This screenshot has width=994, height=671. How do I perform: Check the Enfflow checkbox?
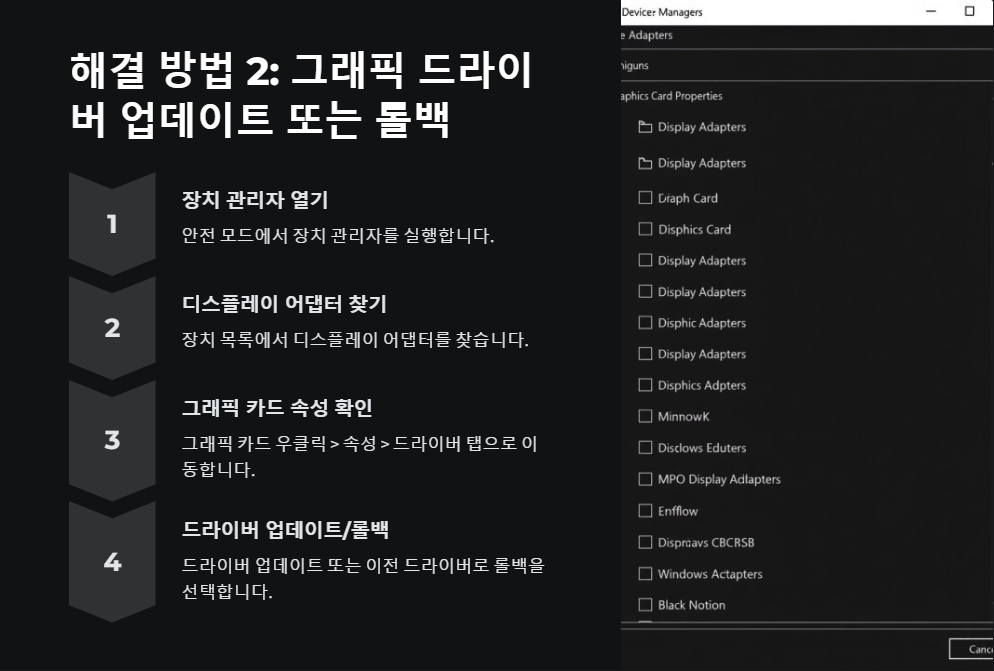pos(645,510)
